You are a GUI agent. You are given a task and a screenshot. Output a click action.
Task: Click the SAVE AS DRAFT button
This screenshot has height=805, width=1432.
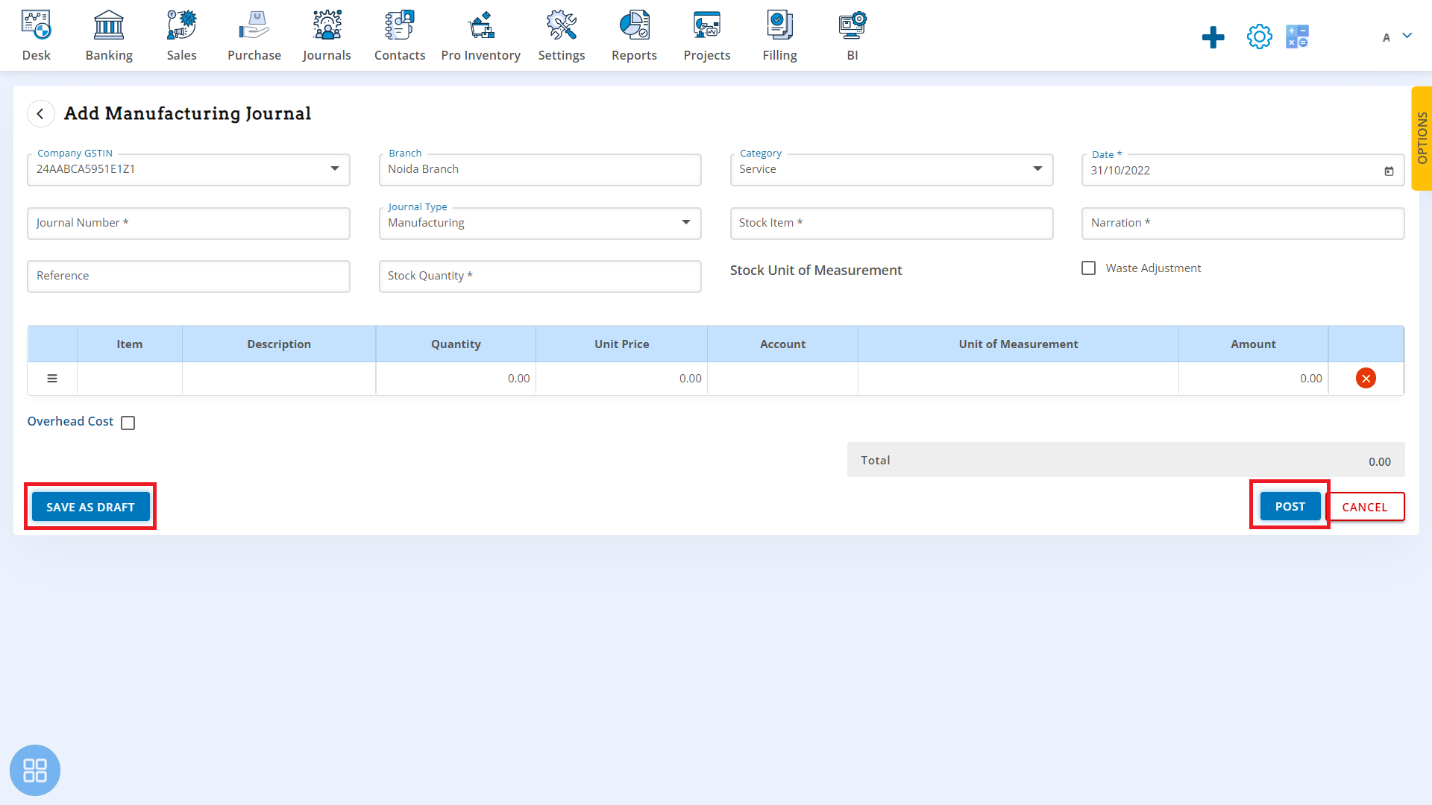coord(90,507)
